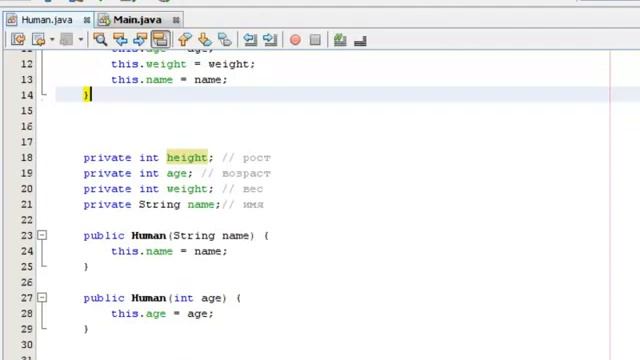This screenshot has height=360, width=640.
Task: Click 'this.name = name;' on line 24
Action: (x=169, y=251)
